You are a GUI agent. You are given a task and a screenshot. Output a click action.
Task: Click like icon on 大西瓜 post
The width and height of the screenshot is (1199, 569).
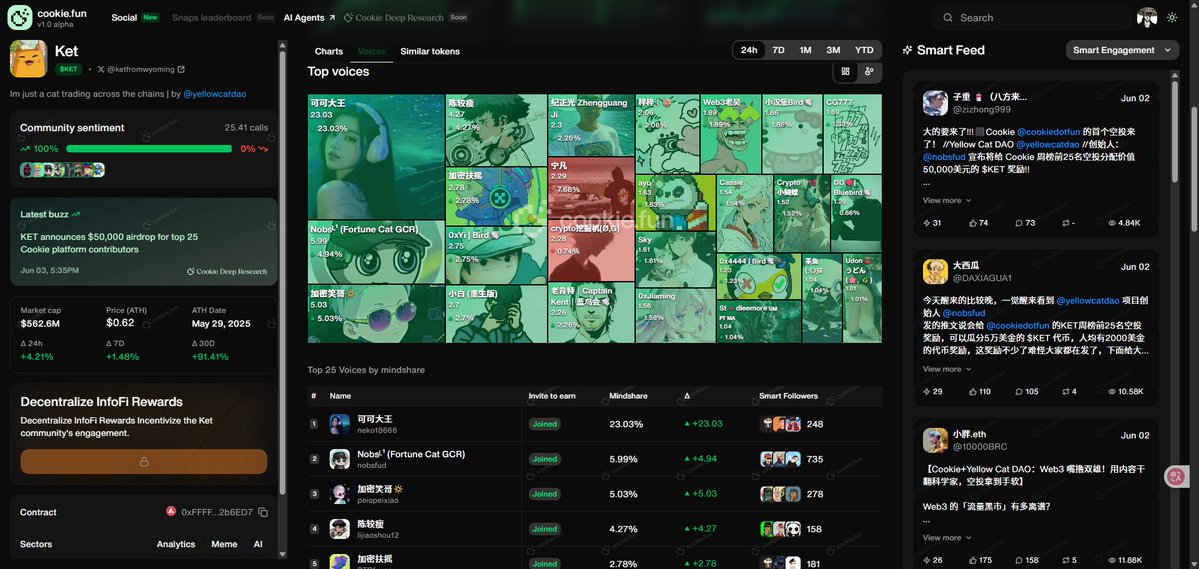[973, 392]
